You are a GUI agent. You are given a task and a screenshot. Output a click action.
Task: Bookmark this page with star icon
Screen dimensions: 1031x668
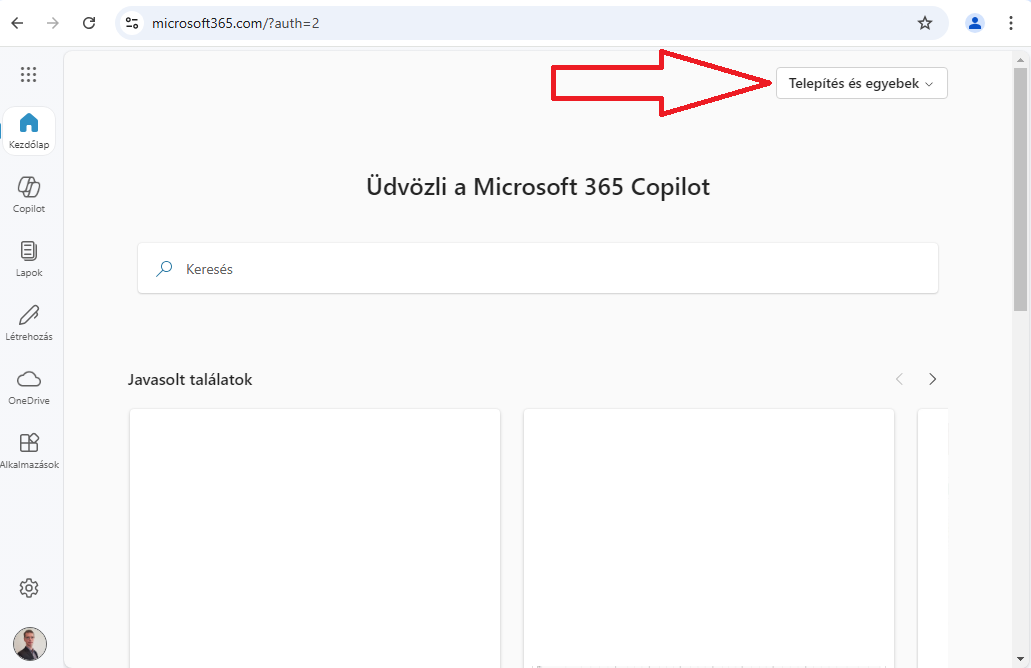click(925, 23)
